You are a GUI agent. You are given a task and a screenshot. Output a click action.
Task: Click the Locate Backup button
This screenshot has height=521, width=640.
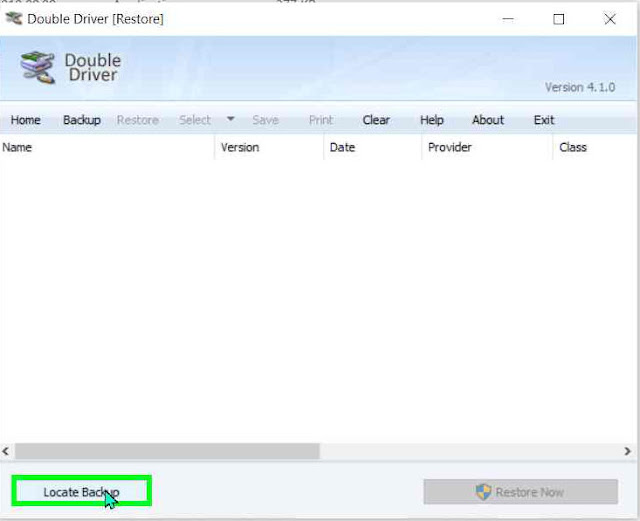pyautogui.click(x=82, y=491)
